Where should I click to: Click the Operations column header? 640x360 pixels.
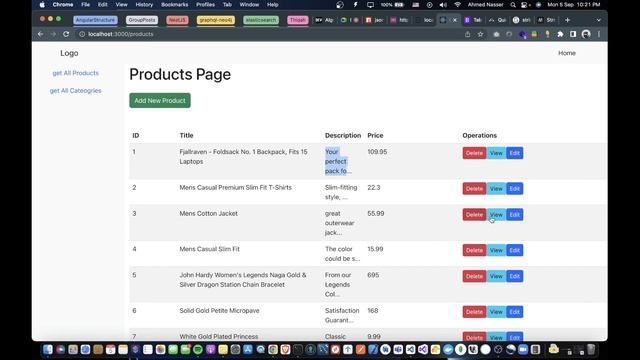(x=480, y=136)
